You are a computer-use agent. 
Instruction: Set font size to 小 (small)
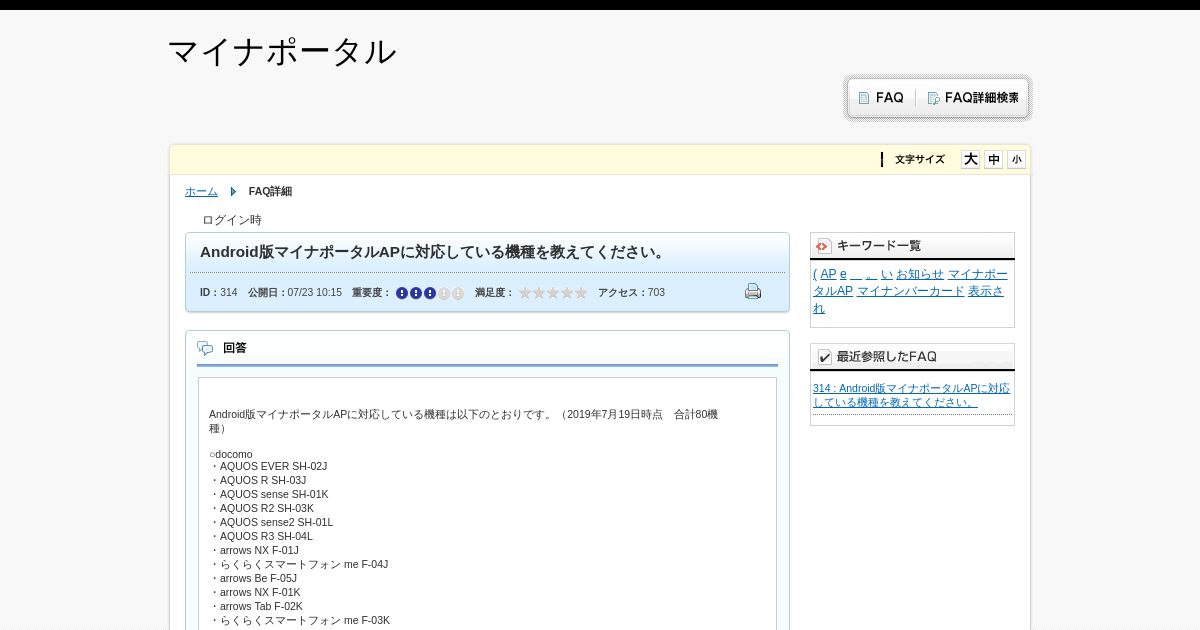pyautogui.click(x=1016, y=160)
